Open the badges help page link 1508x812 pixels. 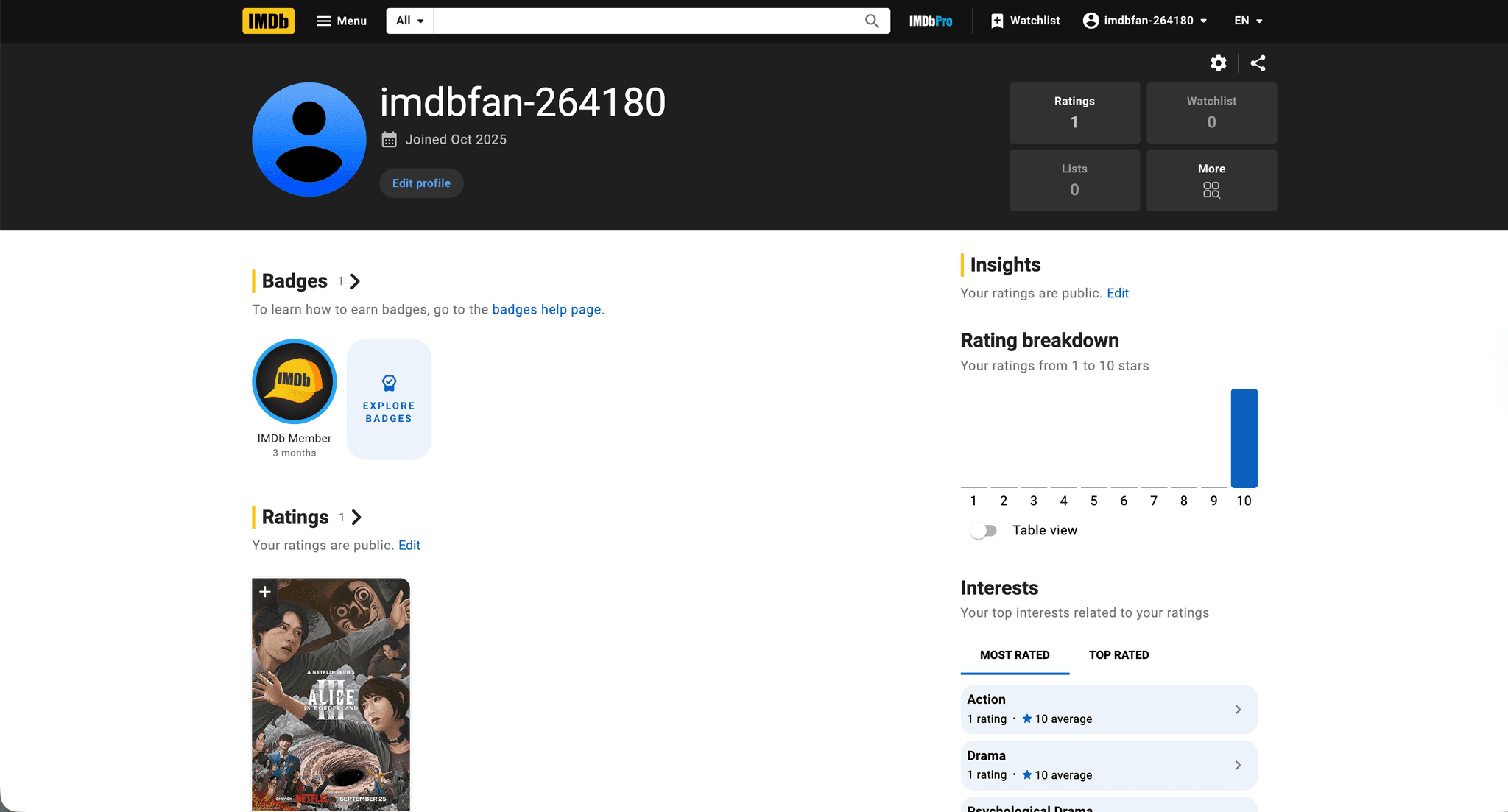coord(546,309)
